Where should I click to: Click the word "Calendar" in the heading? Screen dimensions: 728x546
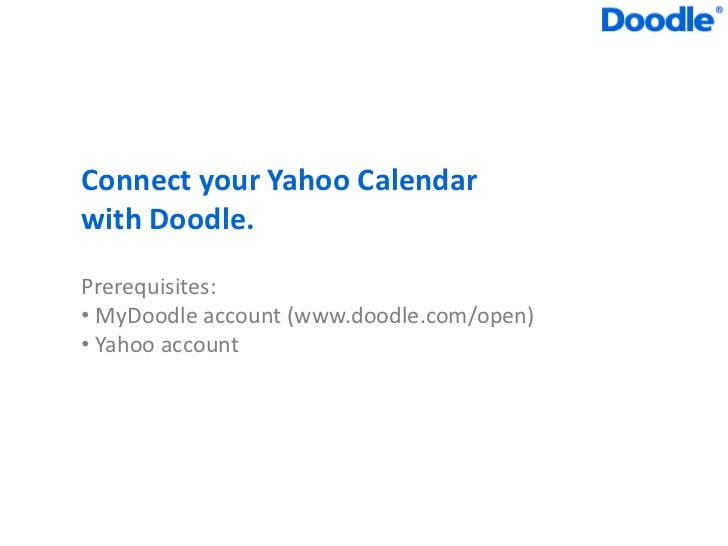pyautogui.click(x=417, y=180)
